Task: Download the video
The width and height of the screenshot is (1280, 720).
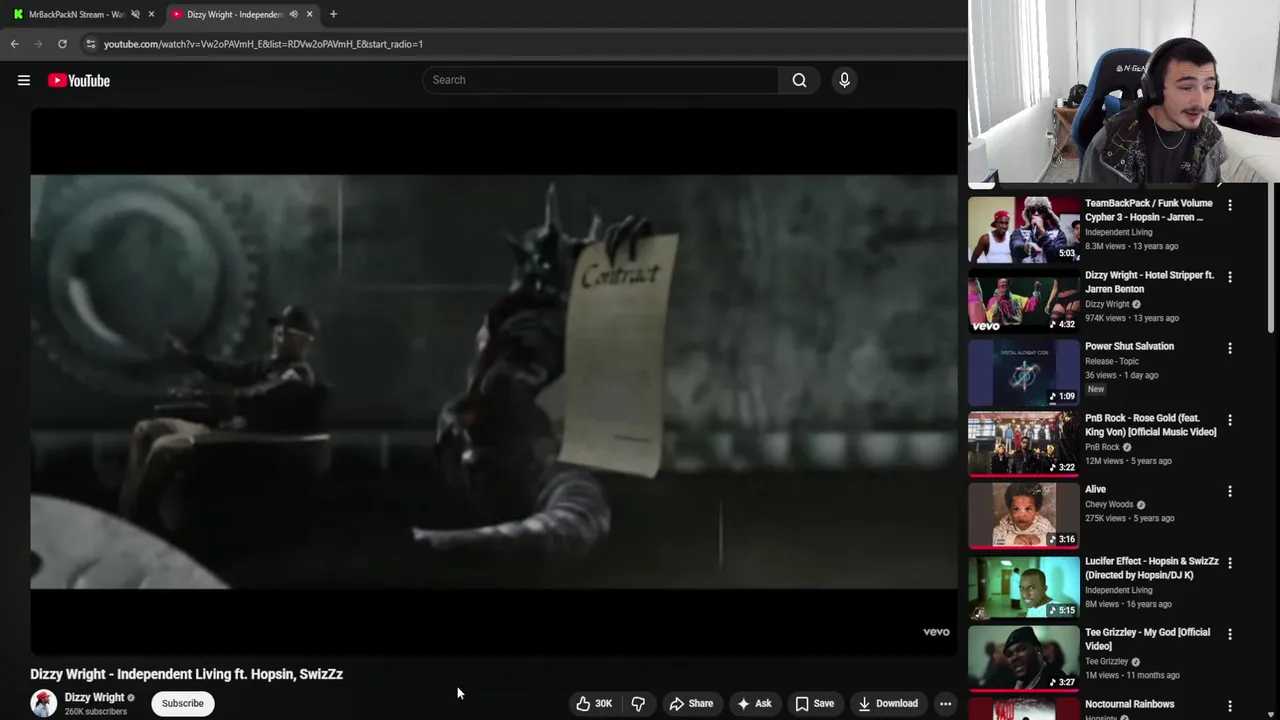Action: pos(887,703)
